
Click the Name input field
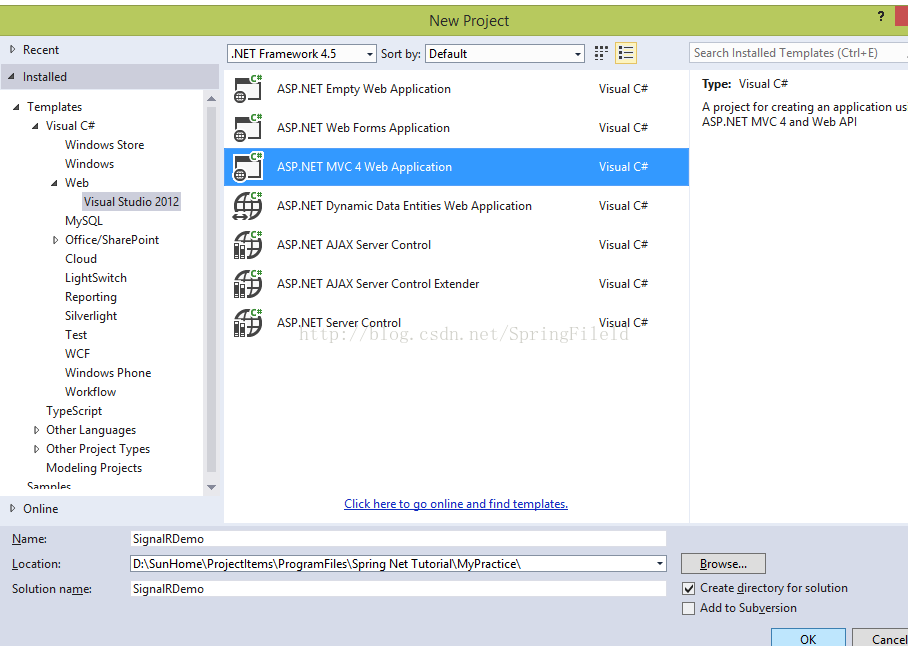[x=398, y=539]
